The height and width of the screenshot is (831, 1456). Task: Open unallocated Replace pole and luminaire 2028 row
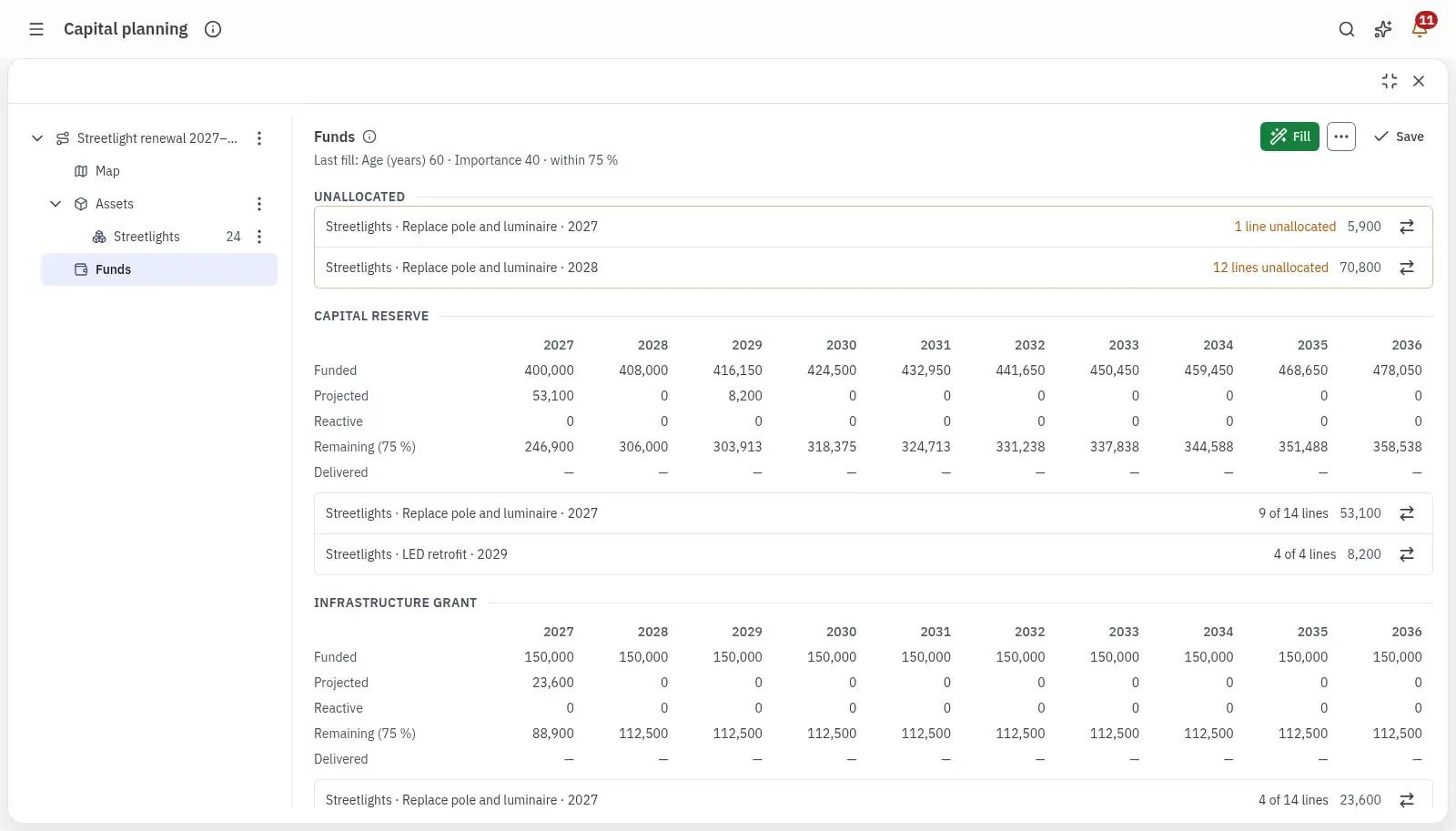[874, 268]
